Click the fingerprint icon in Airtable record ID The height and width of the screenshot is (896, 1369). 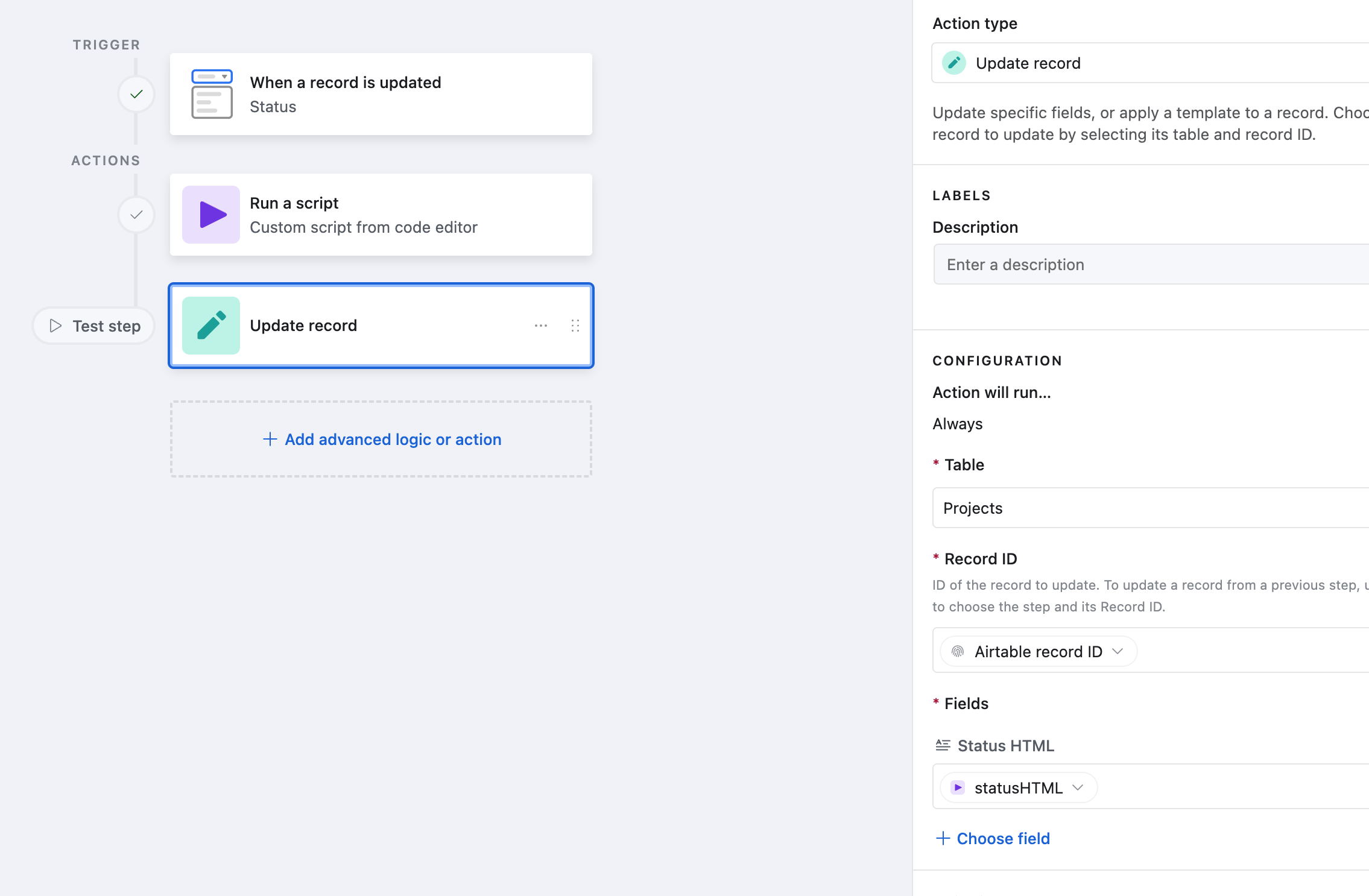958,651
